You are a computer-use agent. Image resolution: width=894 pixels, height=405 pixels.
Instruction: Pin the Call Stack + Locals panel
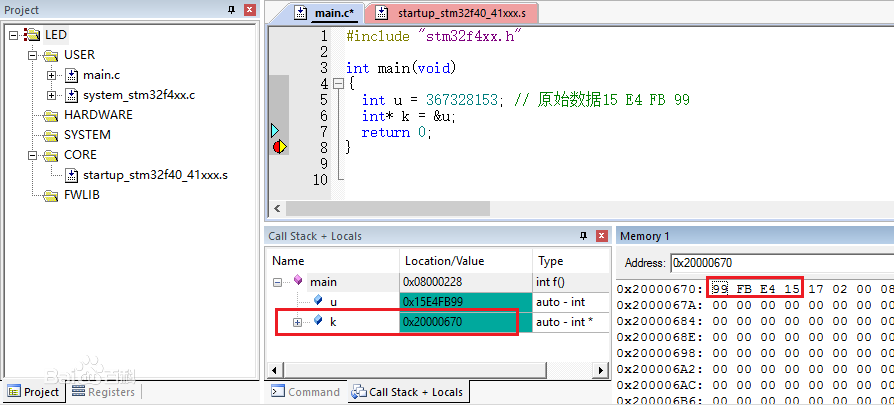click(583, 236)
